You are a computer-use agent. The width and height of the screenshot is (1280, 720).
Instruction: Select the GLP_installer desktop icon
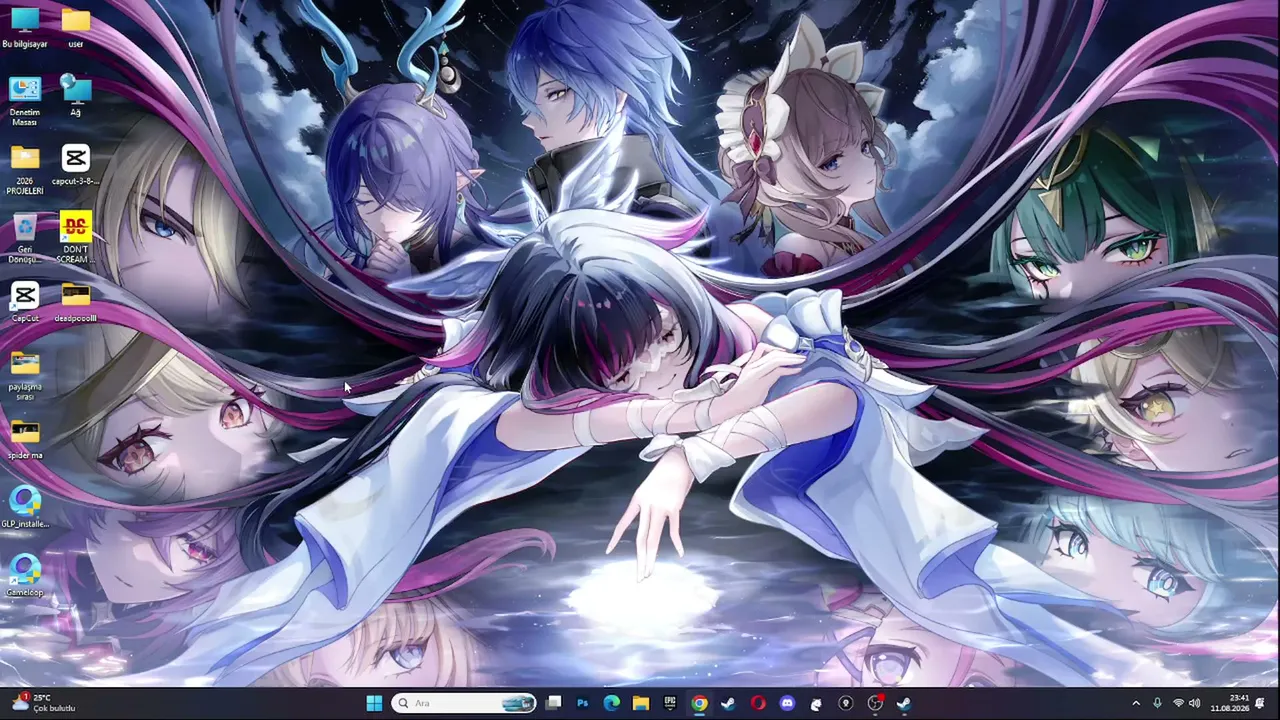click(x=25, y=508)
